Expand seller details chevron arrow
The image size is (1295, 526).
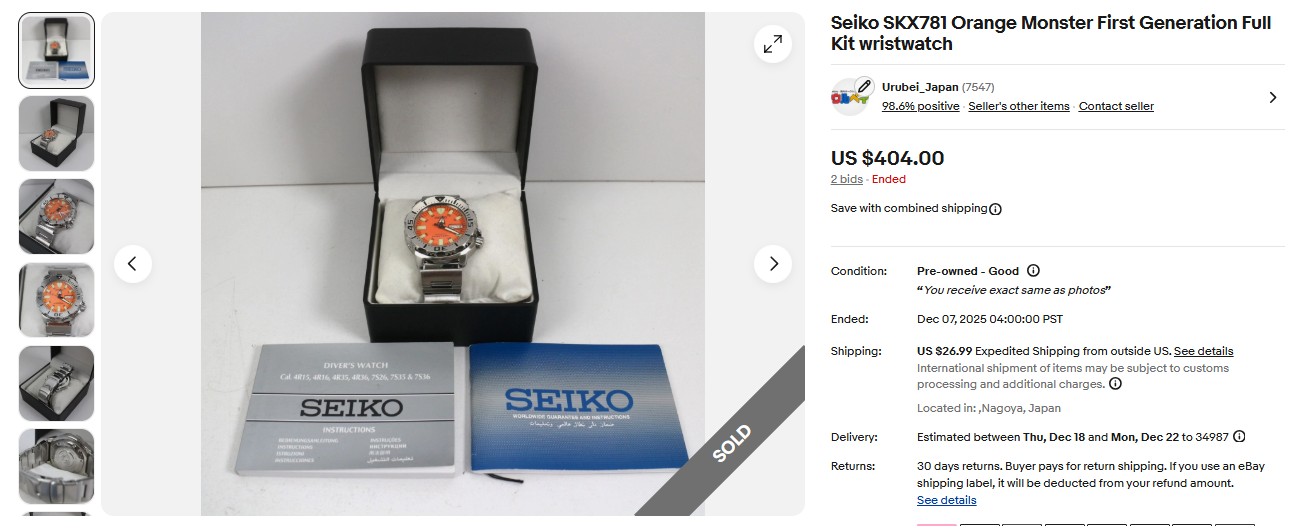coord(1273,97)
